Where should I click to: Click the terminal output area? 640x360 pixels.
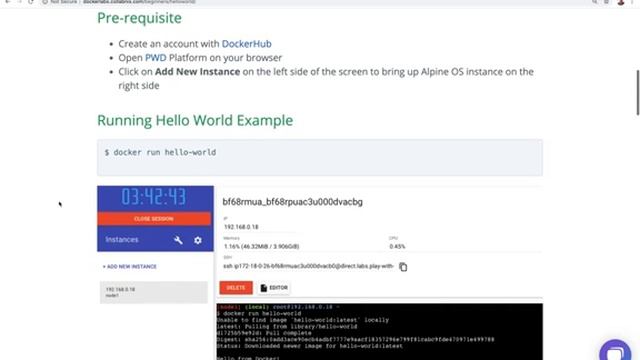[x=380, y=331]
